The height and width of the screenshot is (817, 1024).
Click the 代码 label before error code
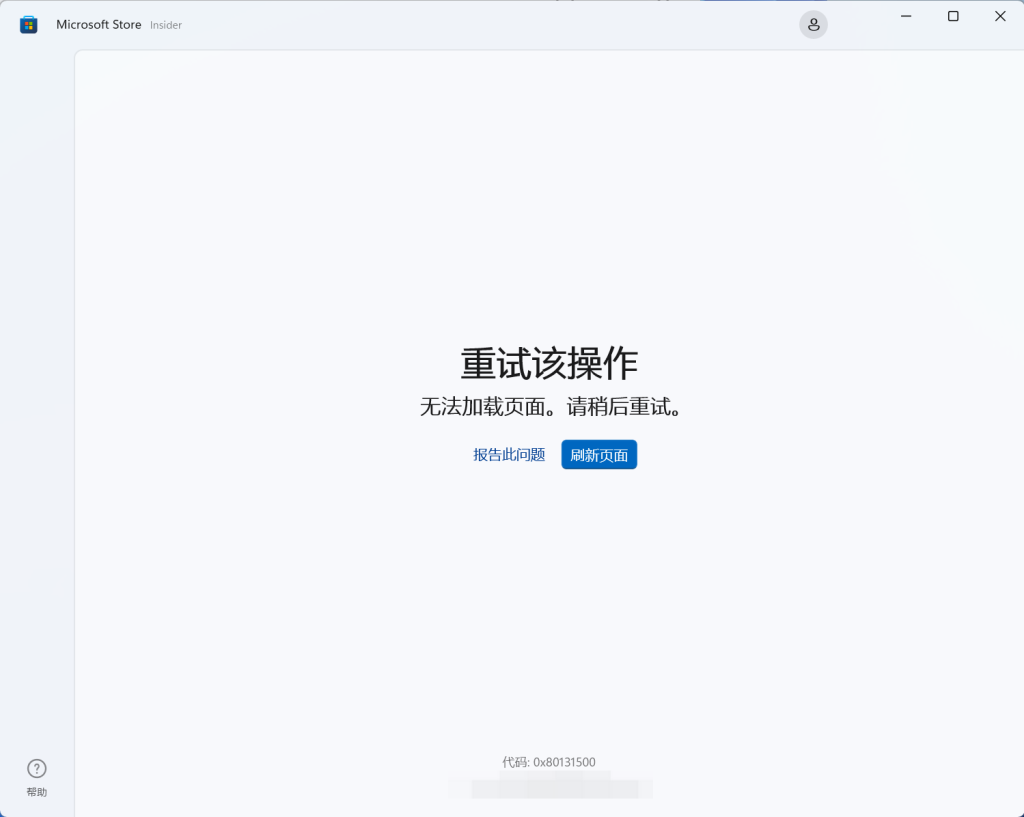[514, 762]
